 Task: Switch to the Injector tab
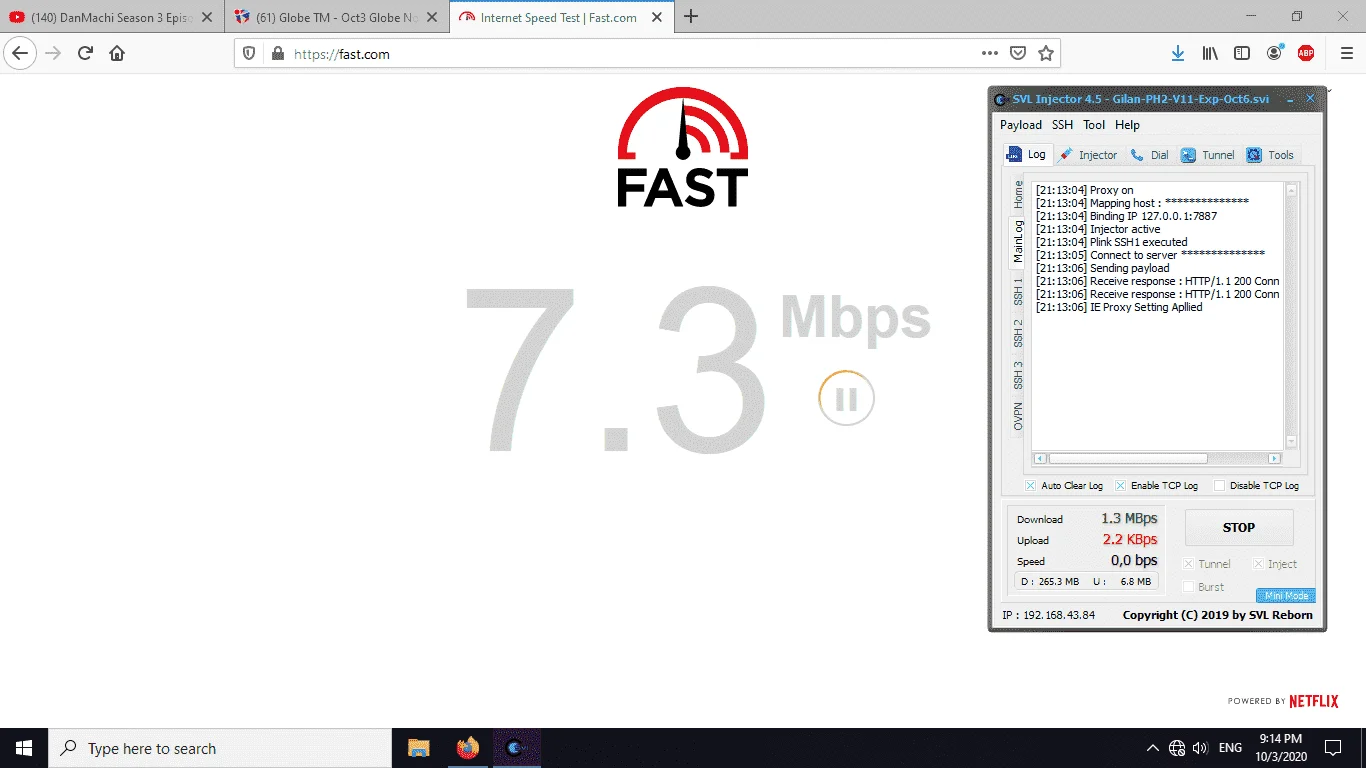1088,155
